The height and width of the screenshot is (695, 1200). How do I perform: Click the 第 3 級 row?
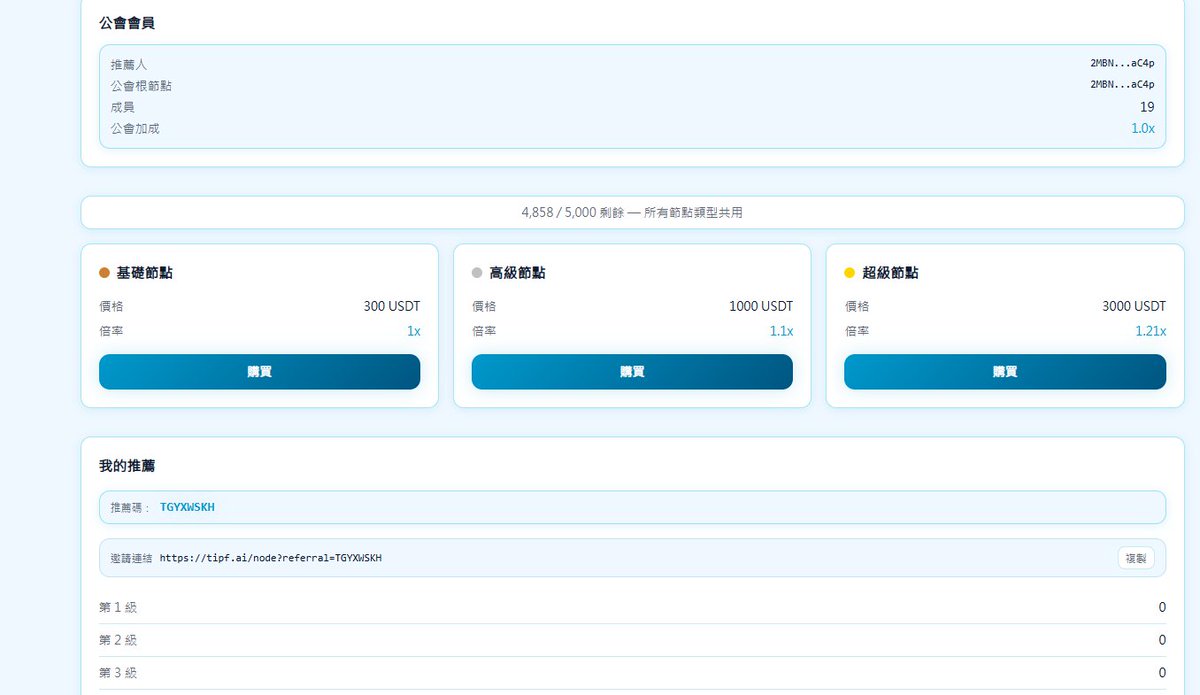632,673
